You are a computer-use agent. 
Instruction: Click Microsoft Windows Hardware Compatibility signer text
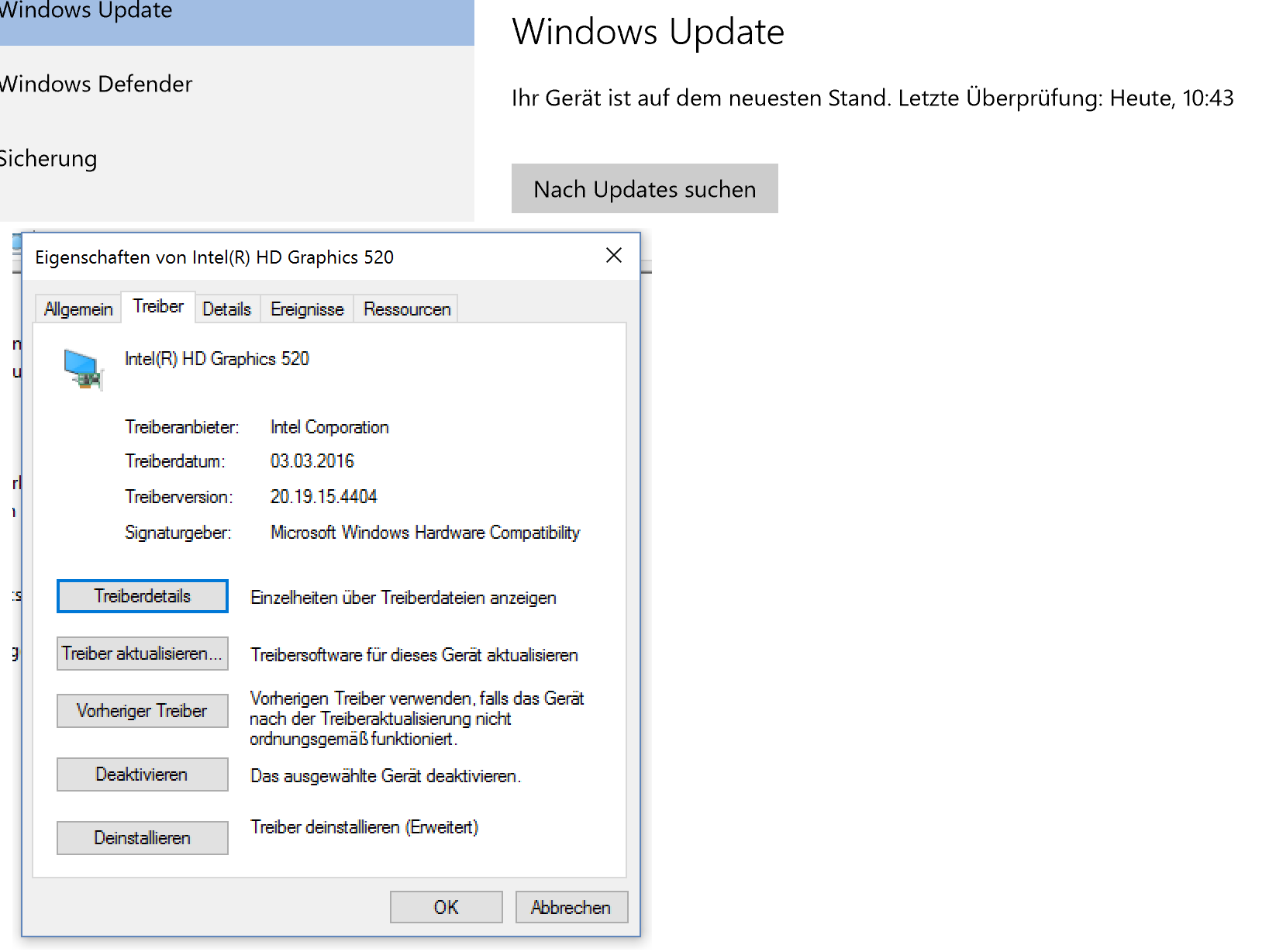coord(425,533)
